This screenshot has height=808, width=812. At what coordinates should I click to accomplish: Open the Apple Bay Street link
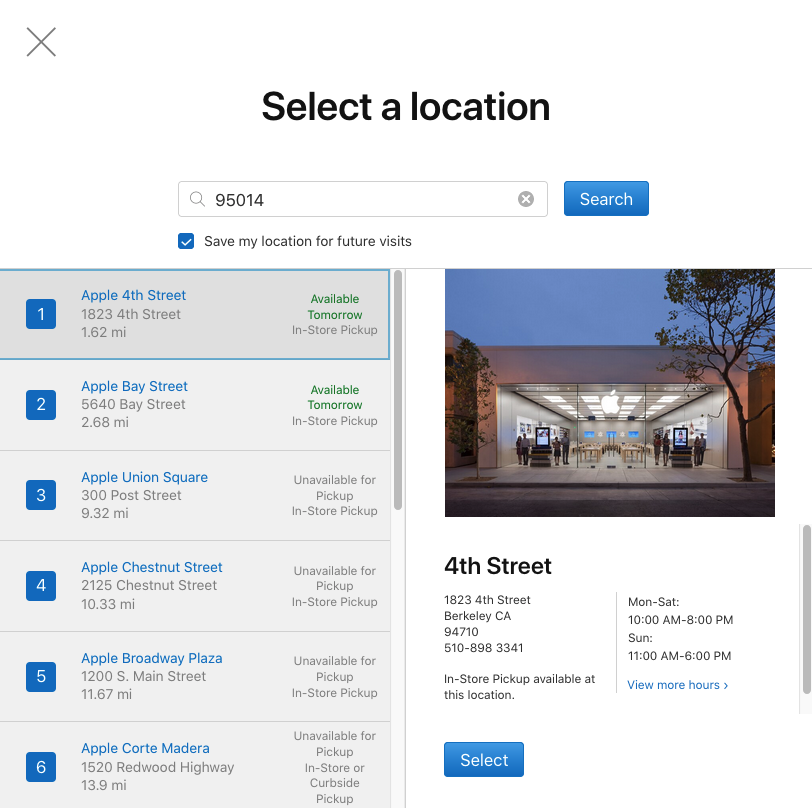[x=134, y=386]
